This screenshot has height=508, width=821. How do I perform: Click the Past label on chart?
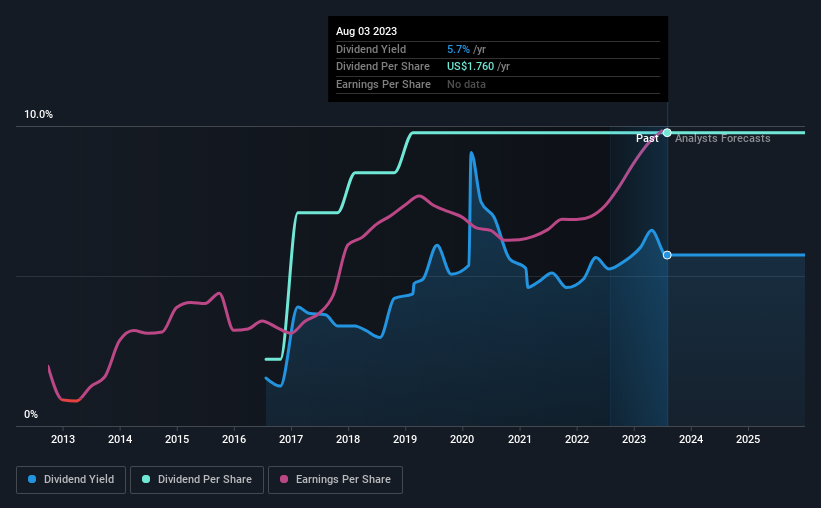(x=647, y=138)
